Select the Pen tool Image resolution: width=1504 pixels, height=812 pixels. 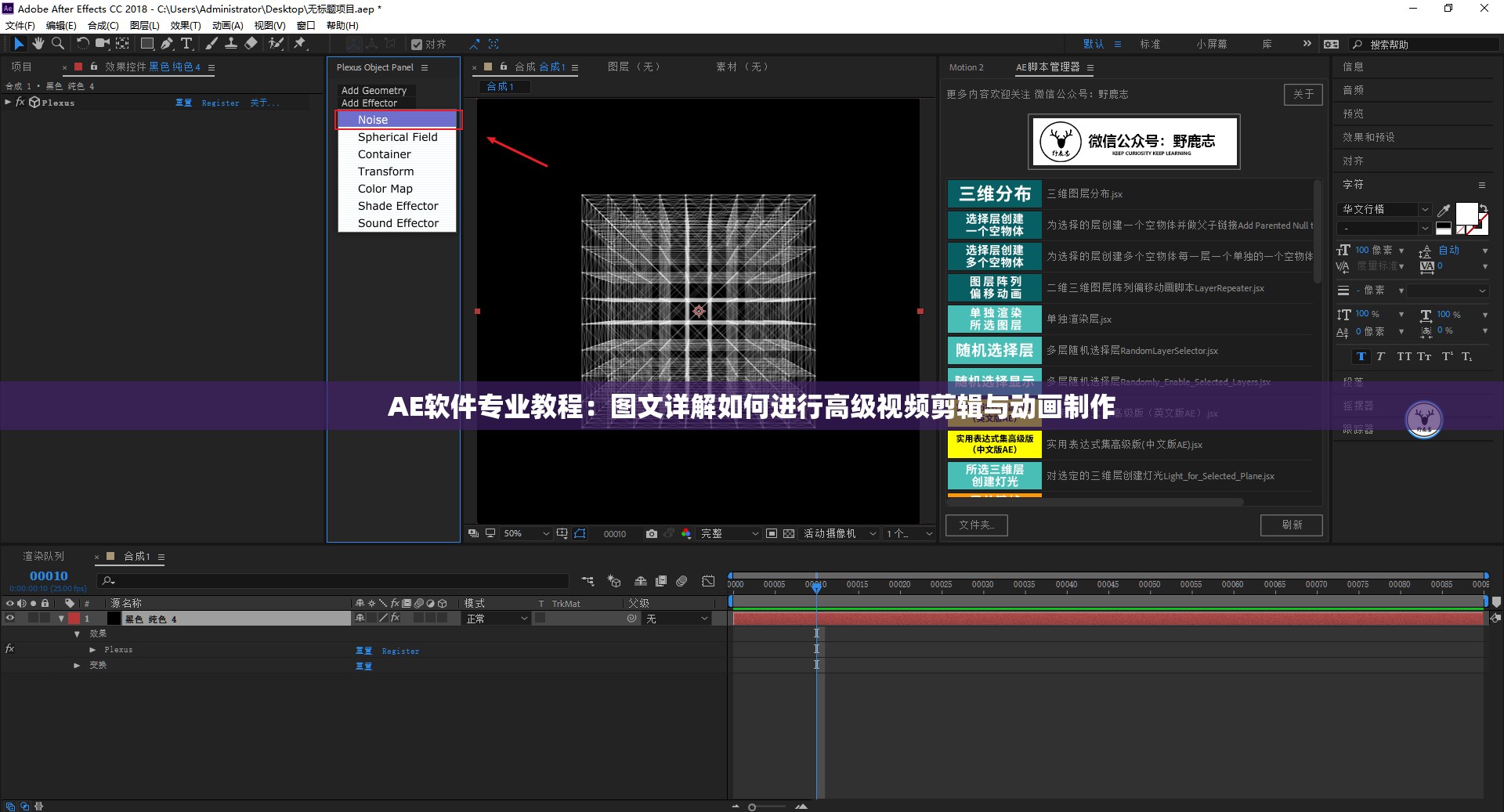(167, 44)
